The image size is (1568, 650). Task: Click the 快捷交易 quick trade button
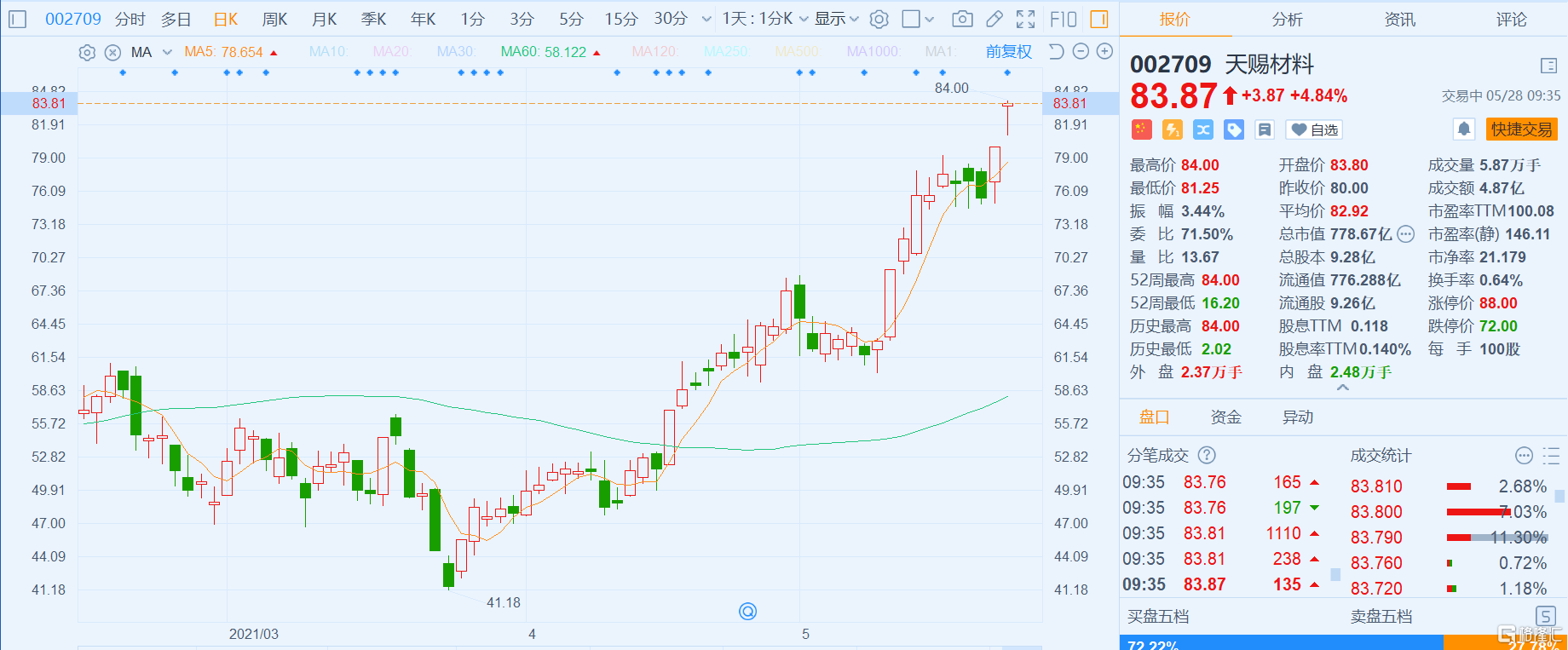1522,129
